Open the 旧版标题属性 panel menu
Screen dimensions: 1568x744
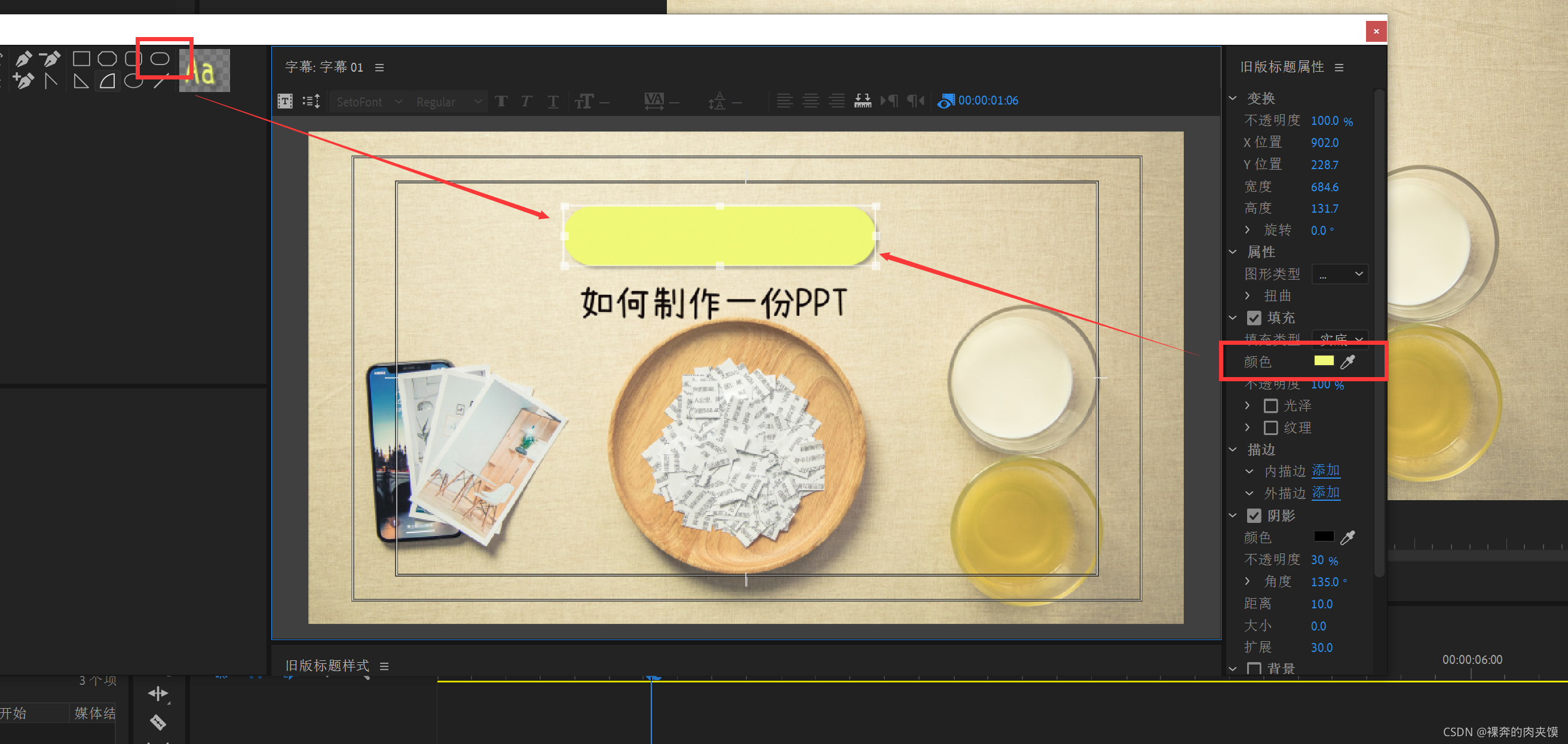(1339, 68)
